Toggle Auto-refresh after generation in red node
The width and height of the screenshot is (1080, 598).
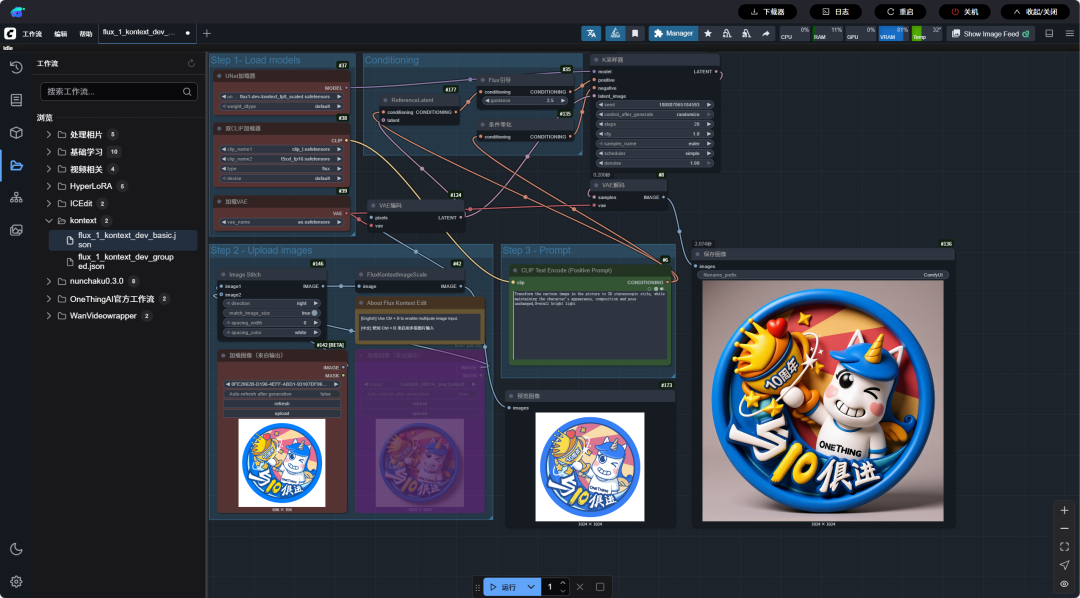[282, 394]
